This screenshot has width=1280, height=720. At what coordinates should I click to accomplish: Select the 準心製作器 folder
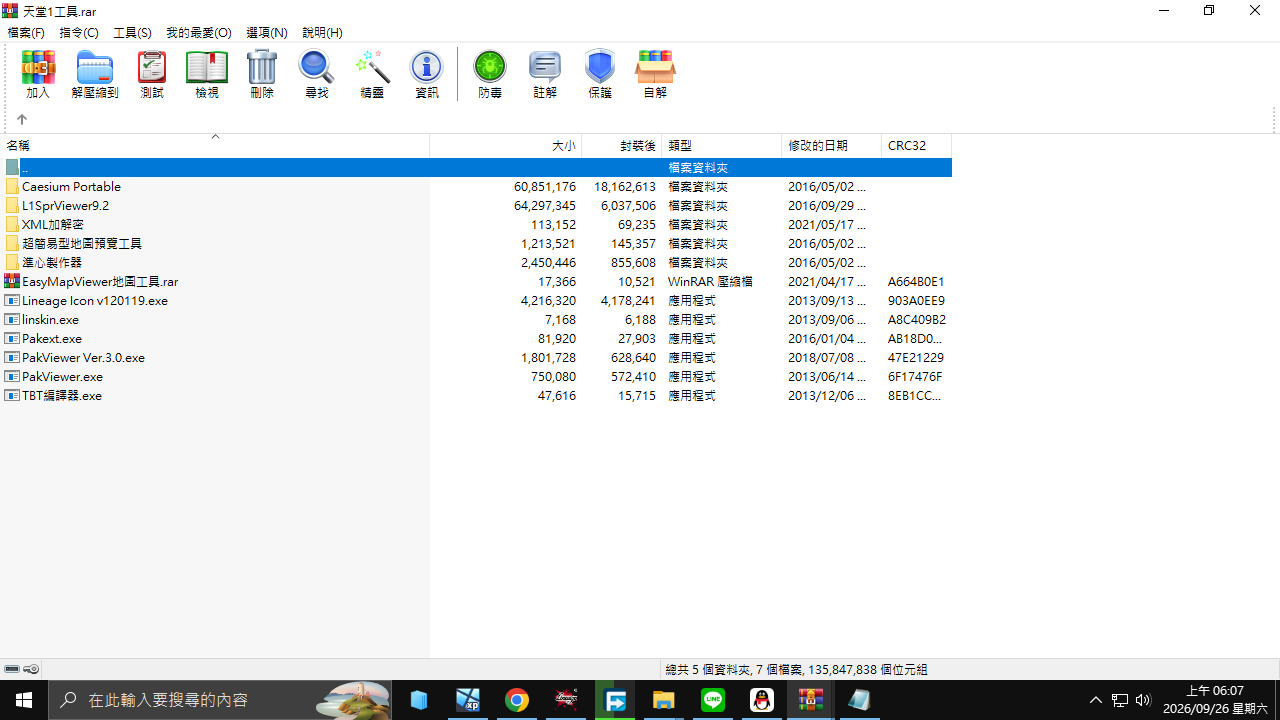(52, 262)
